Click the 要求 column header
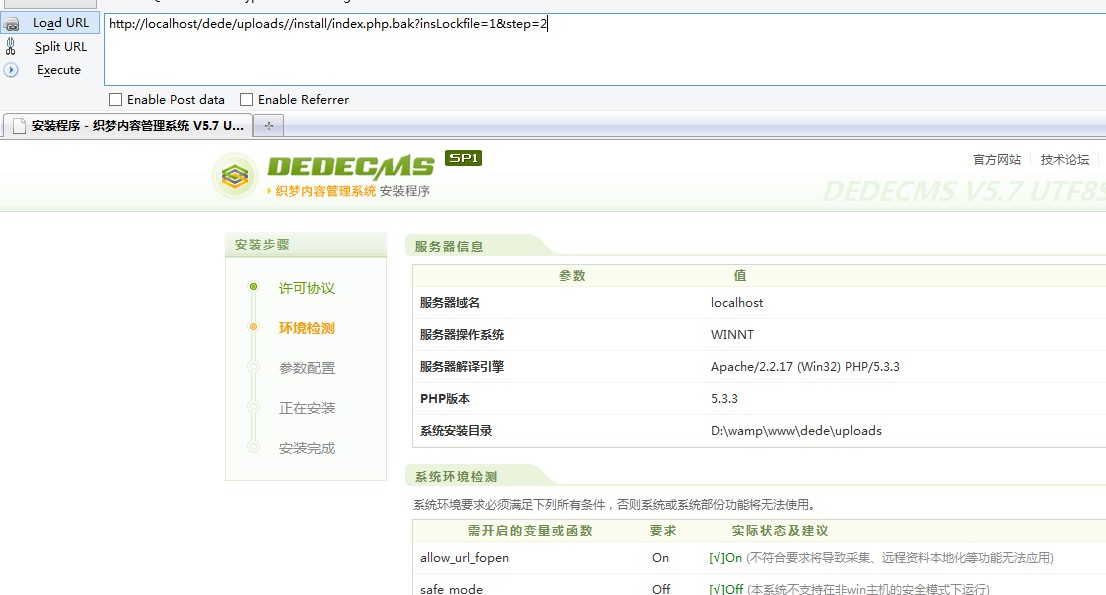This screenshot has width=1106, height=595. [x=662, y=531]
